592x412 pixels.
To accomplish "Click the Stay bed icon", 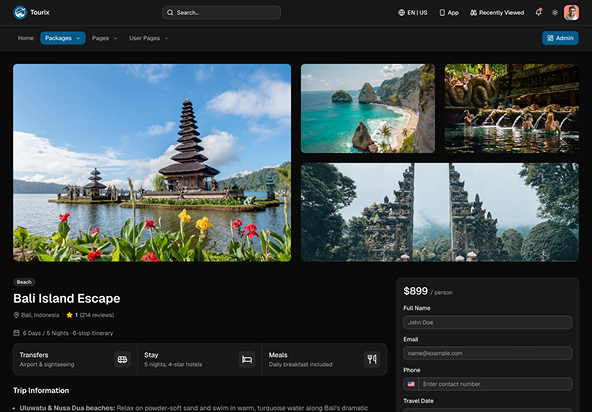I will pos(247,359).
